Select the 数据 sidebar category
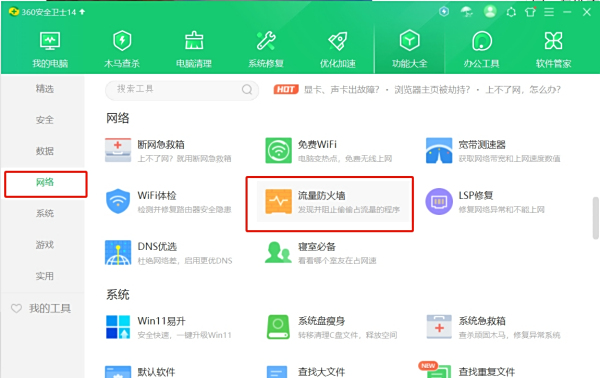Image resolution: width=600 pixels, height=378 pixels. pos(45,151)
